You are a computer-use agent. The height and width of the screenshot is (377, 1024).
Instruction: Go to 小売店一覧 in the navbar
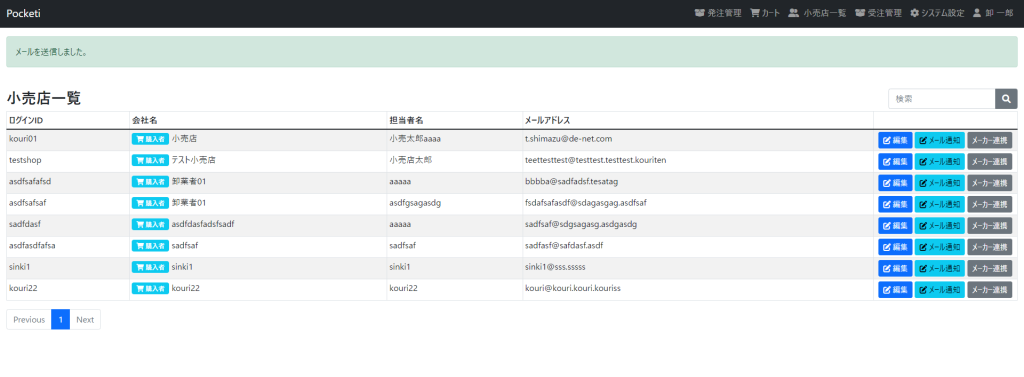(817, 13)
